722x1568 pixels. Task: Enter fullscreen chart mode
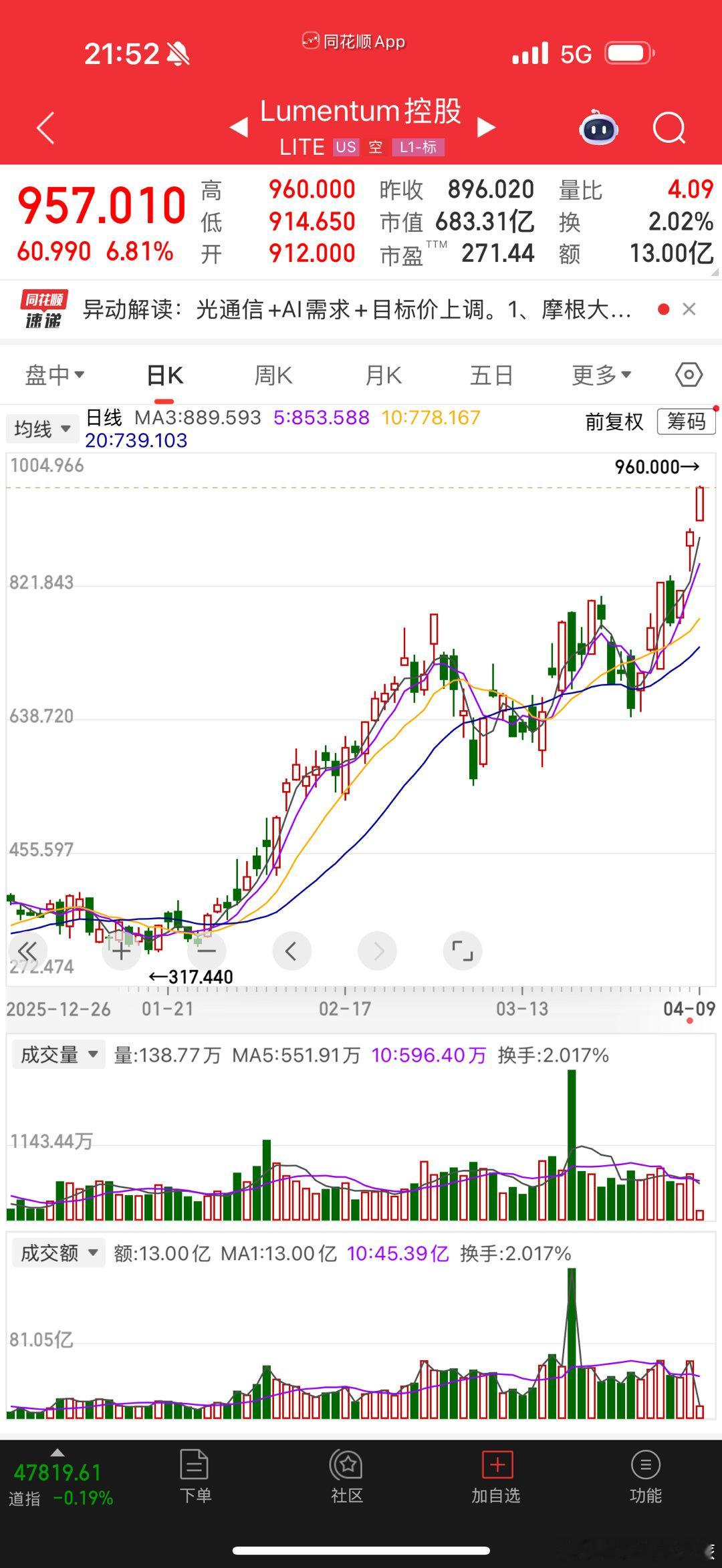point(462,951)
